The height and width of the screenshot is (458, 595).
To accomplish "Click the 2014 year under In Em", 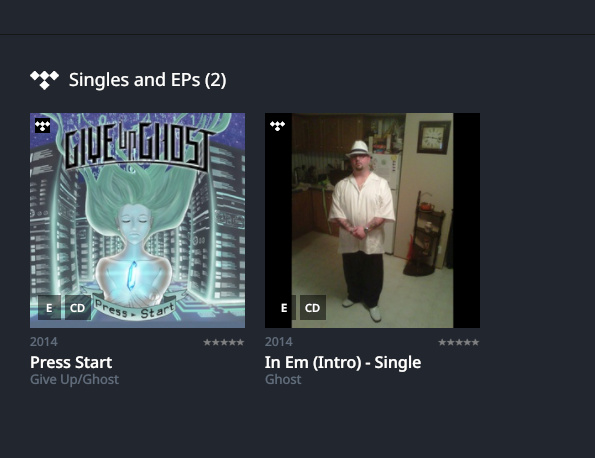I will click(279, 342).
